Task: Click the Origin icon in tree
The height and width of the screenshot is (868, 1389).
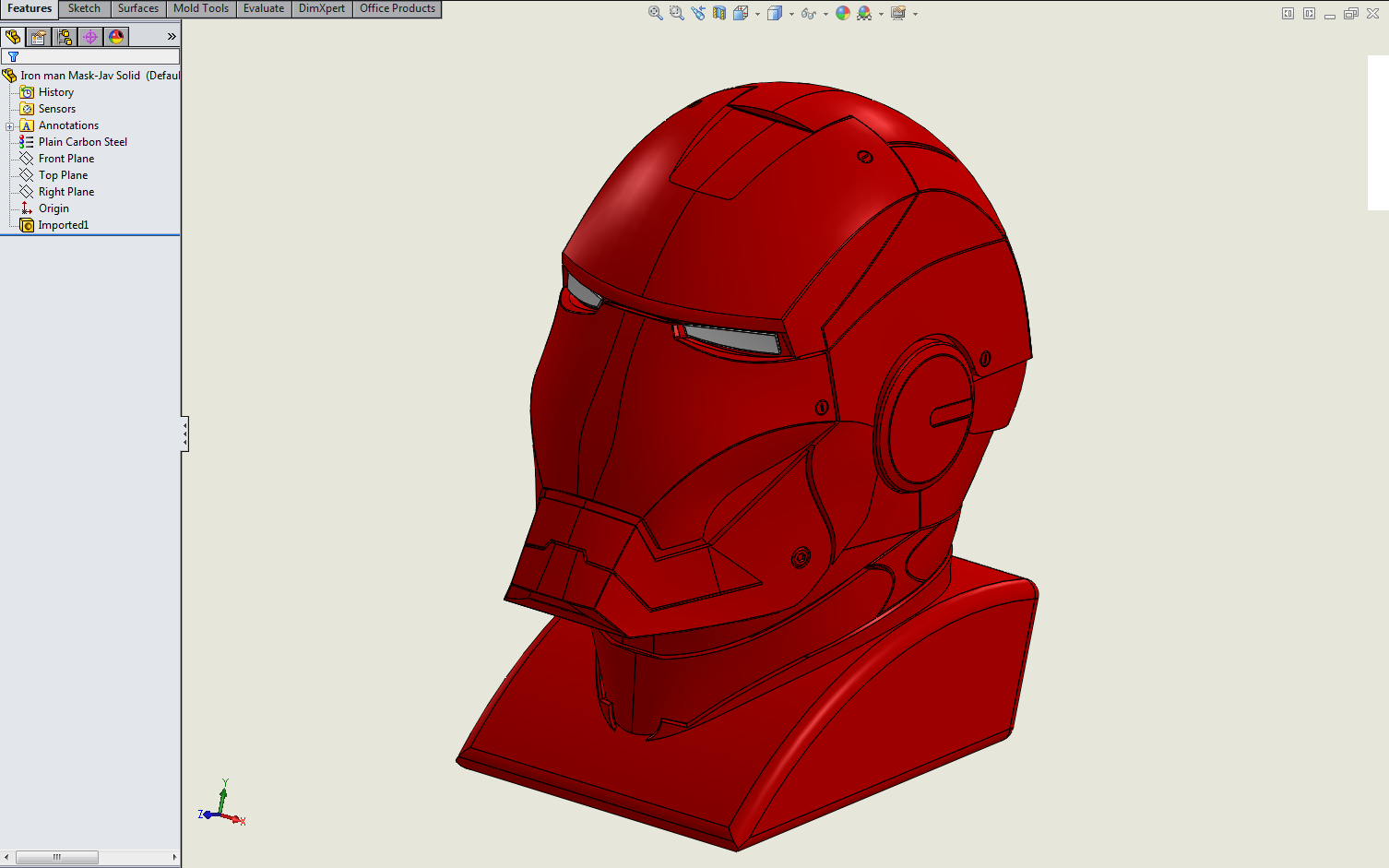Action: (x=27, y=208)
